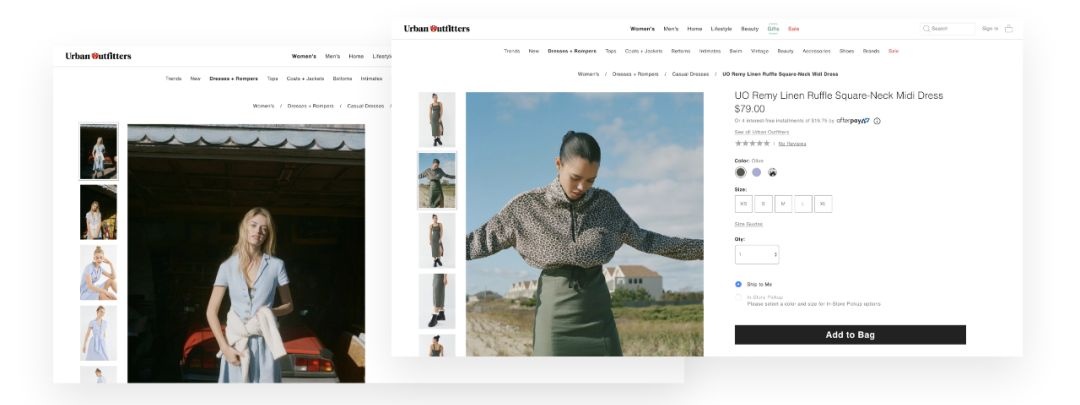Image resolution: width=1080 pixels, height=405 pixels.
Task: Show third thumbnail of seated model, back window
Action: tap(98, 273)
